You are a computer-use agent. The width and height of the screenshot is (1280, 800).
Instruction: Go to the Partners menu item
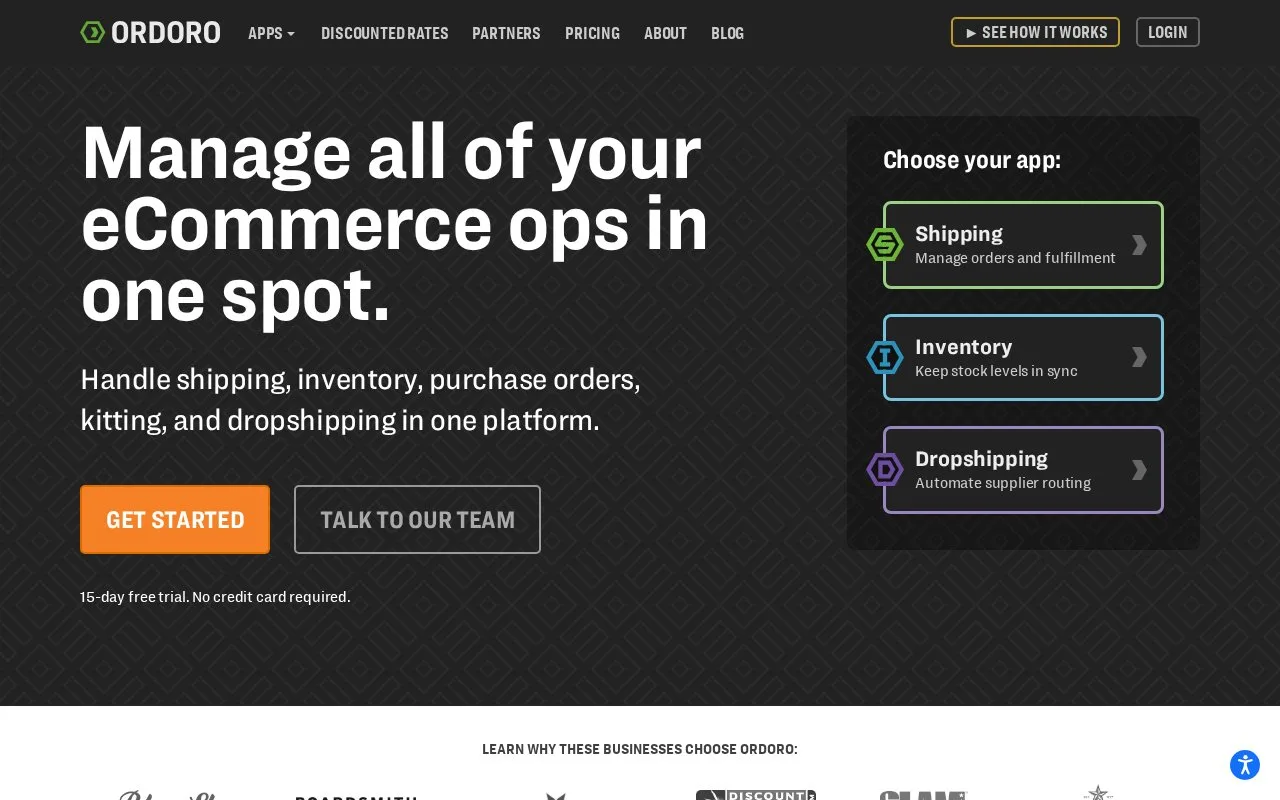506,33
